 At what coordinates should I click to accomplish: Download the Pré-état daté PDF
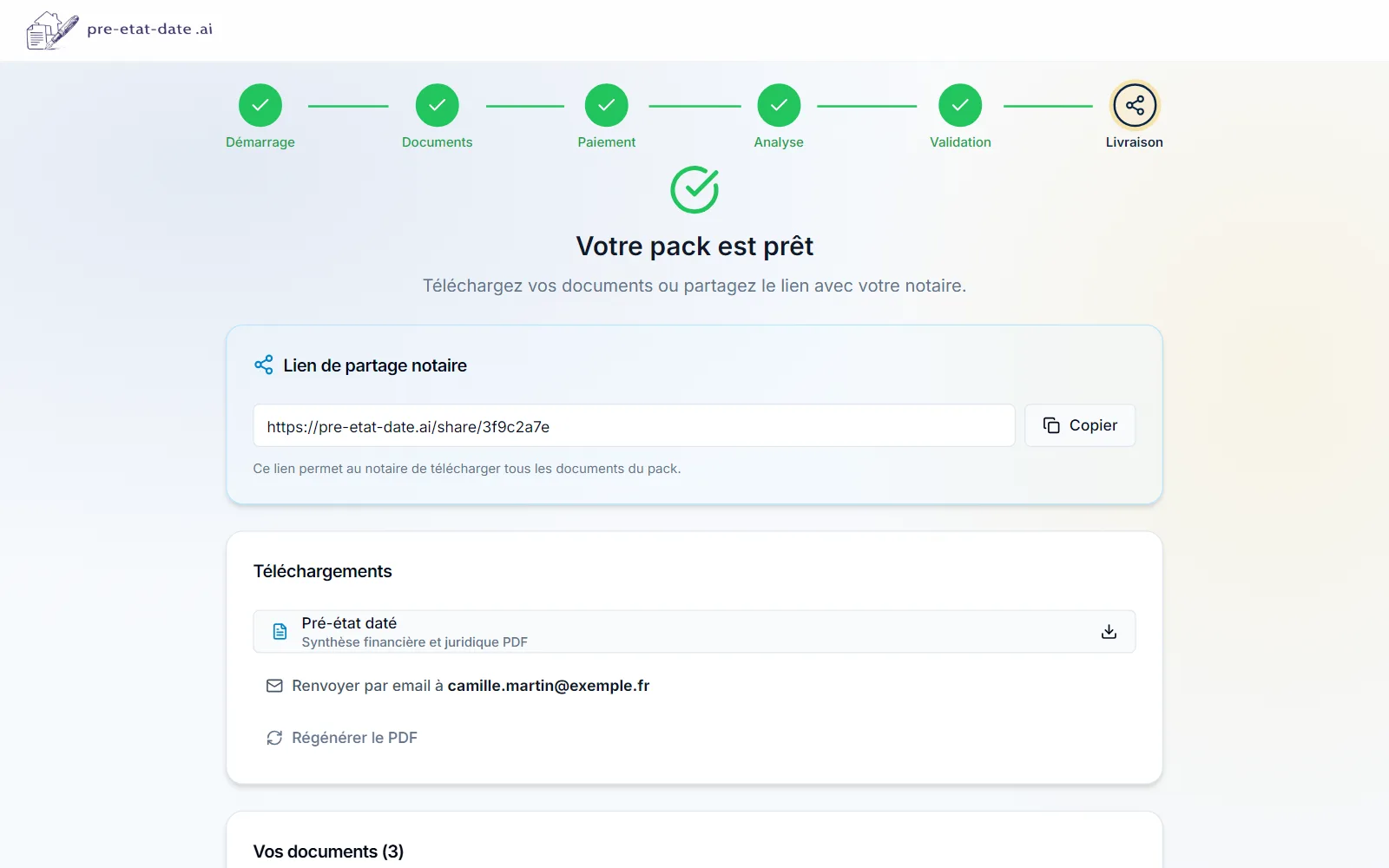[x=1109, y=631]
